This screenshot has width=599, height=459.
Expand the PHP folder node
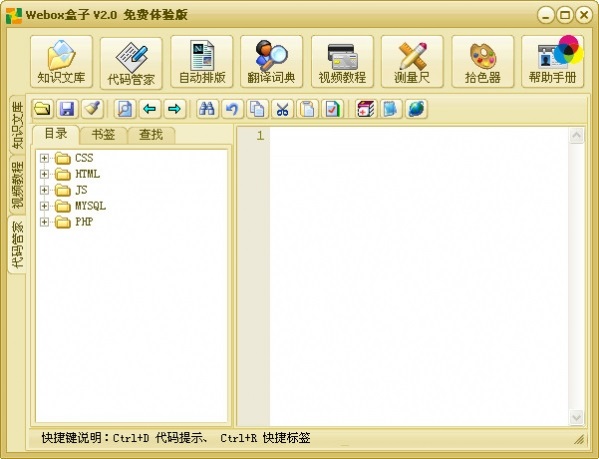point(44,222)
